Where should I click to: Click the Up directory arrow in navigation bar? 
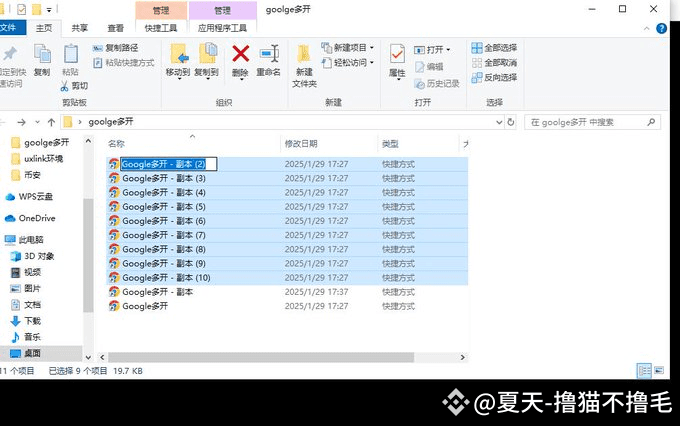(51, 122)
